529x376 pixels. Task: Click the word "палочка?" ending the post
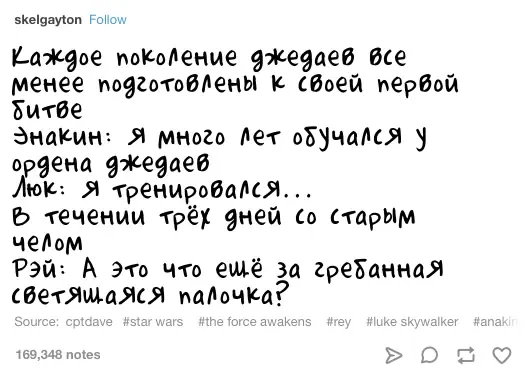point(233,294)
